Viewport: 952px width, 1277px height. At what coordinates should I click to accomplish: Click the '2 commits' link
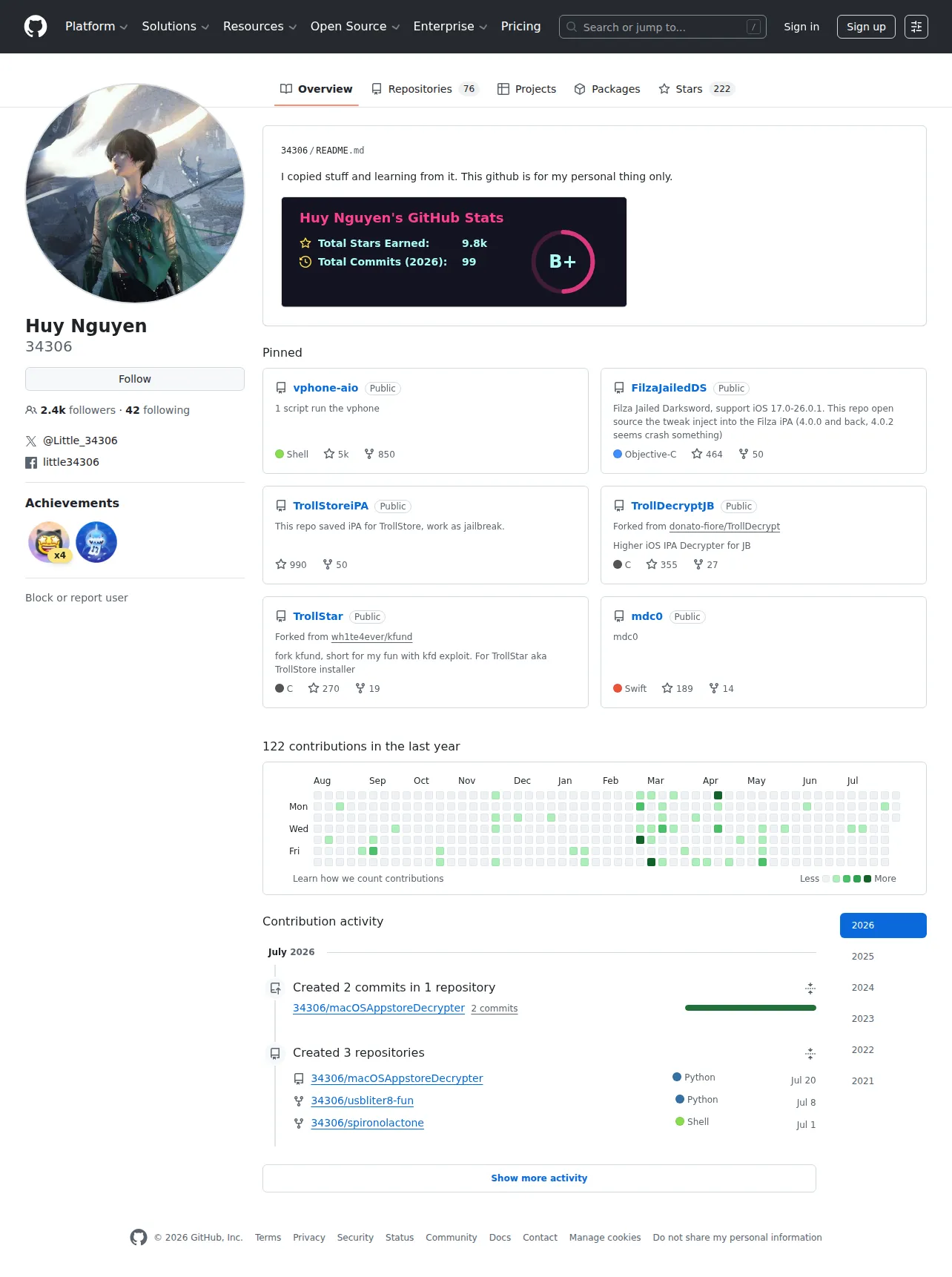pyautogui.click(x=495, y=1009)
